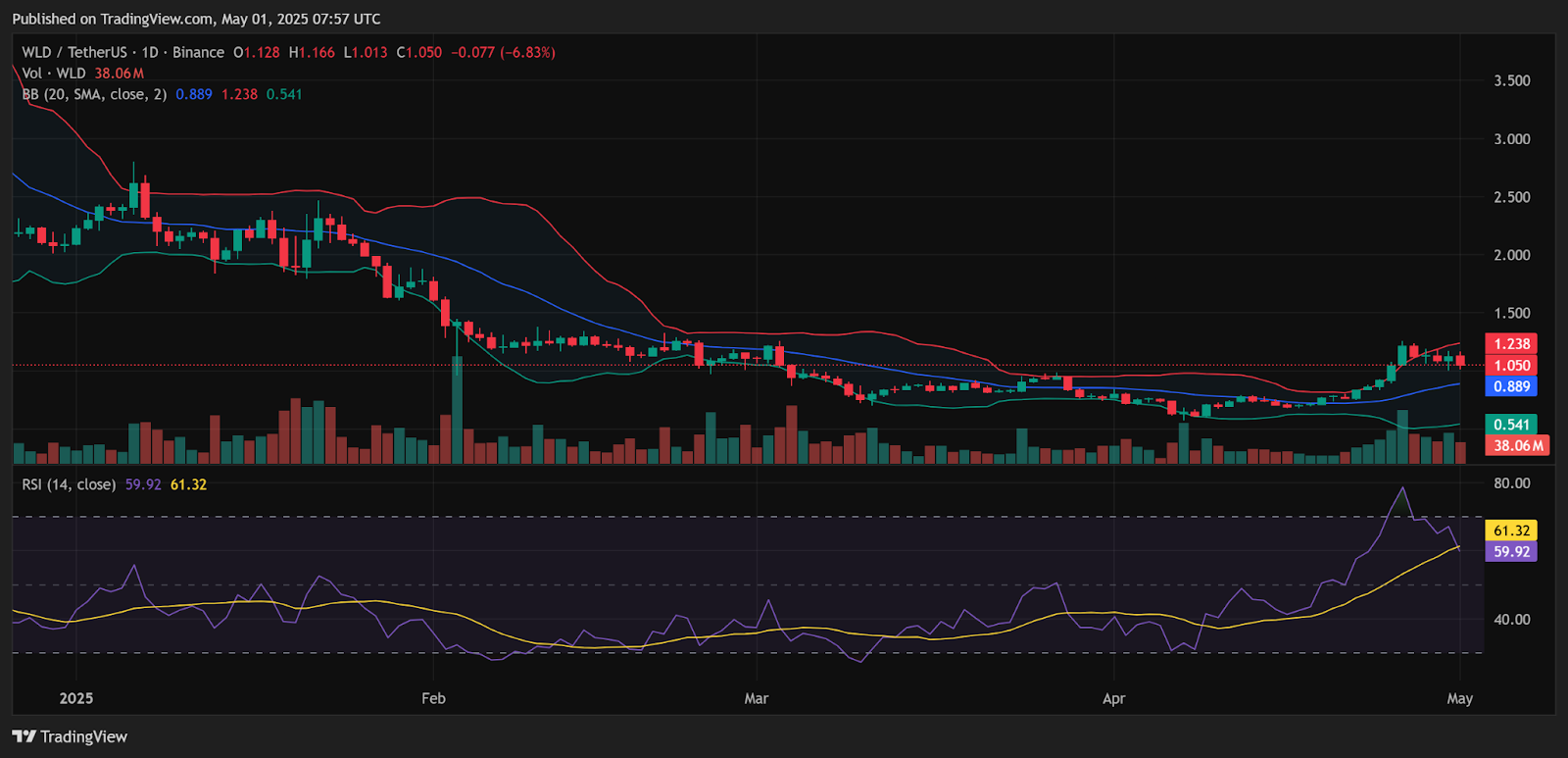1568x758 pixels.
Task: Click the Mar marker on time axis
Action: 757,698
